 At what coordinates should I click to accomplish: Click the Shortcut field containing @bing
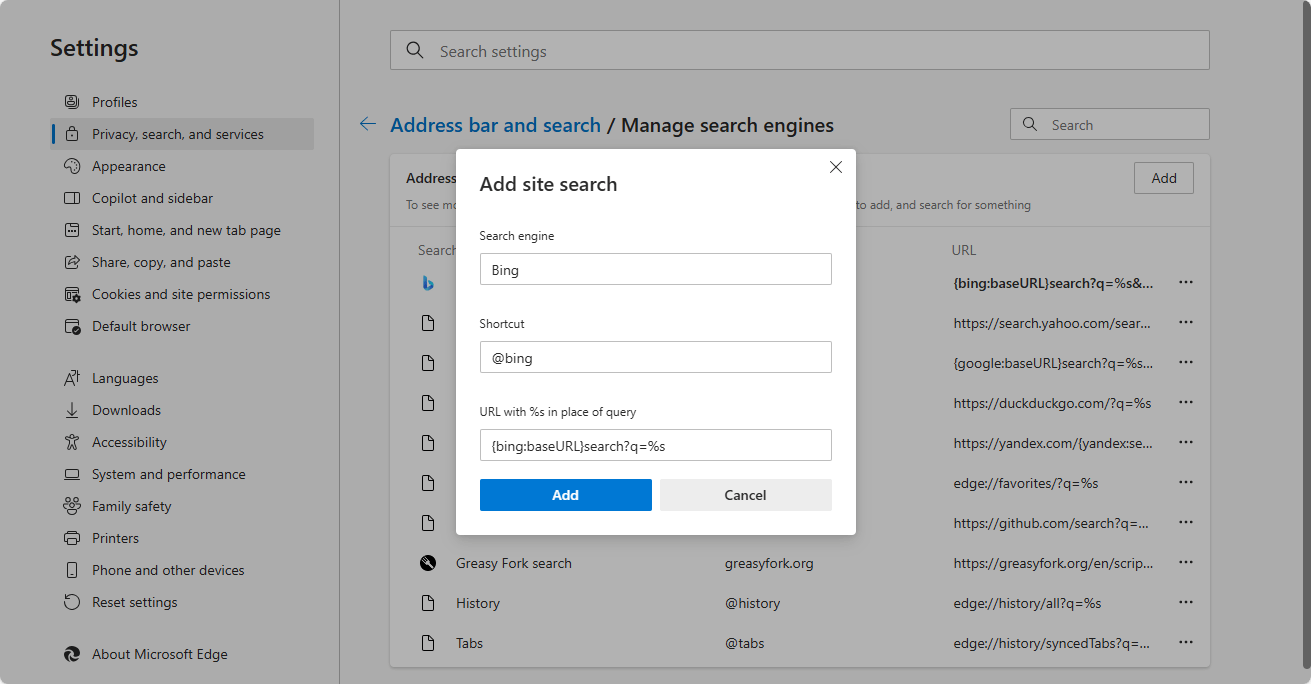point(655,357)
